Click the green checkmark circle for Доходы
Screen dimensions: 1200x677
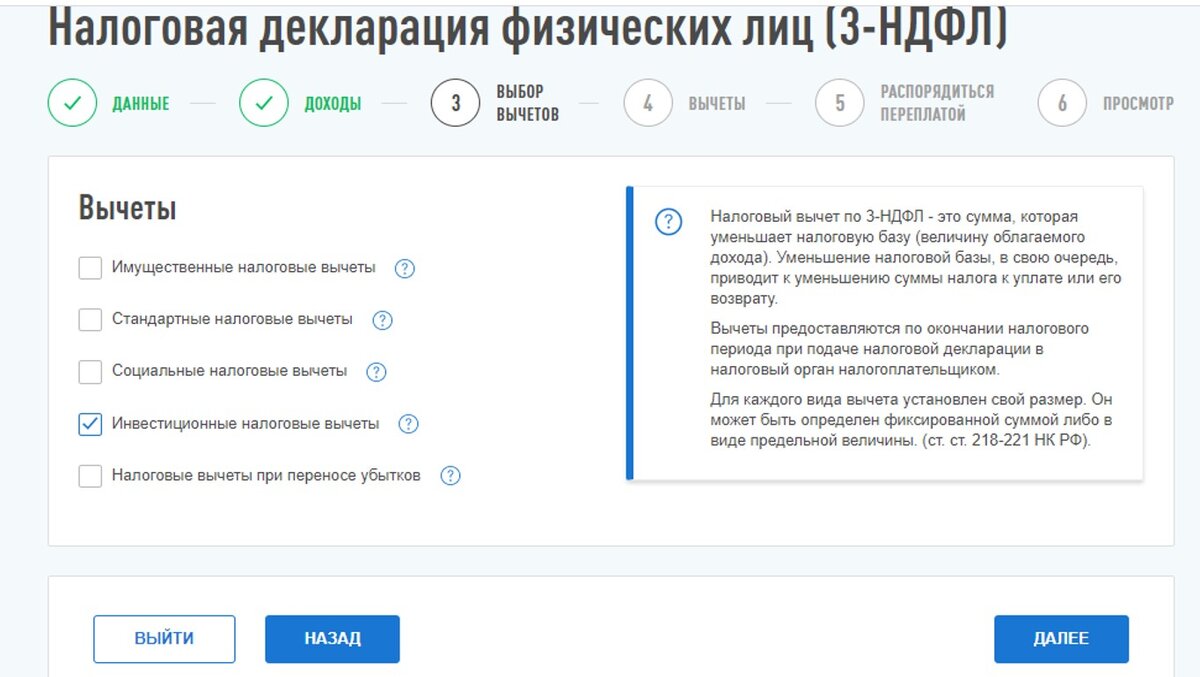click(x=264, y=103)
